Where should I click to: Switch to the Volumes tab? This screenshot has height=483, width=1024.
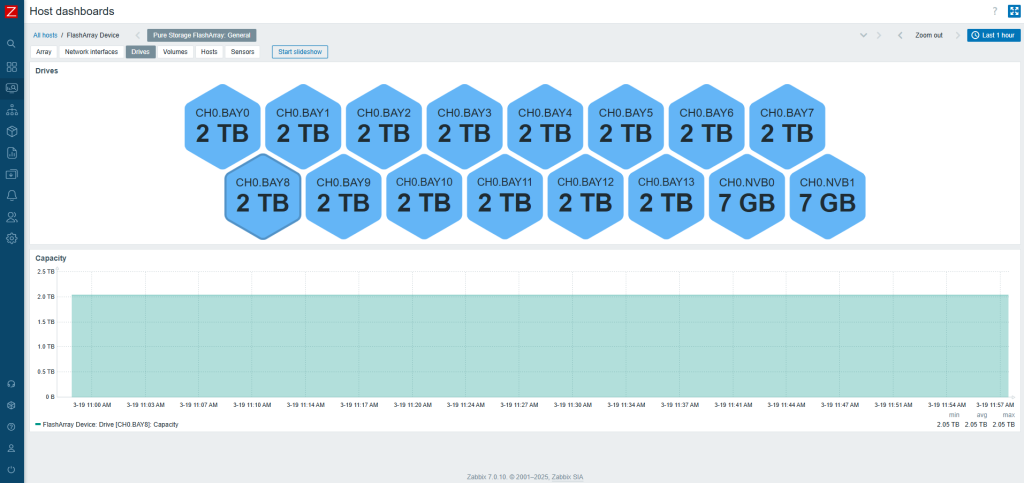point(175,52)
